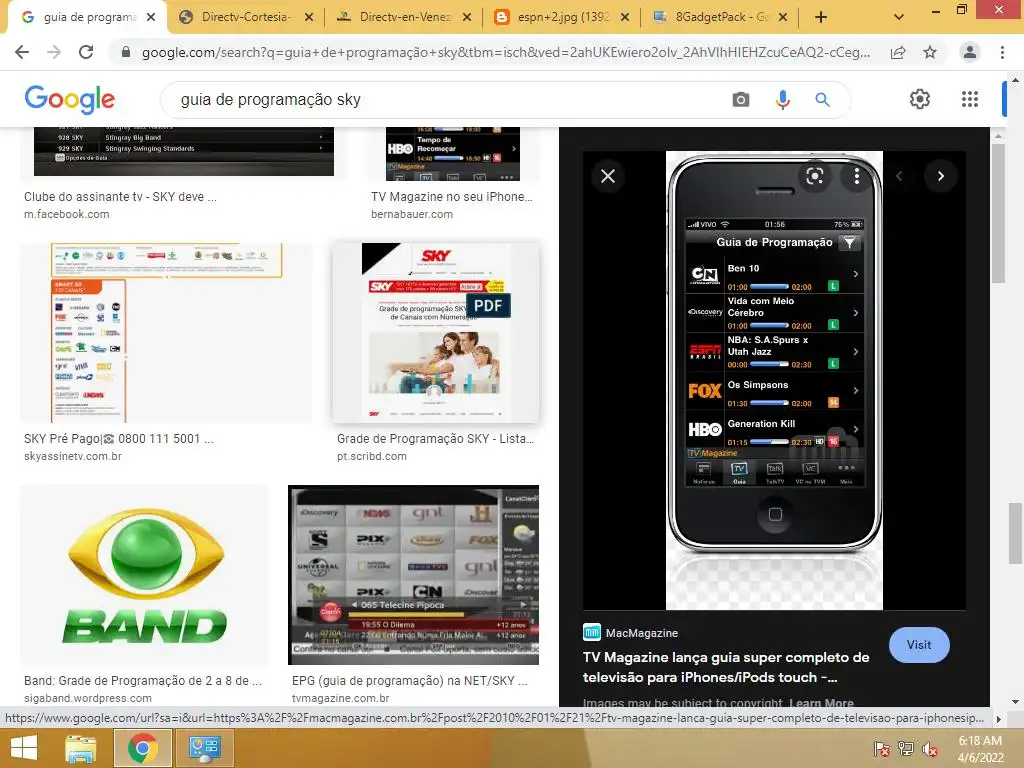Open the 8GadgetPack taskbar app
This screenshot has height=768, width=1024.
[204, 748]
